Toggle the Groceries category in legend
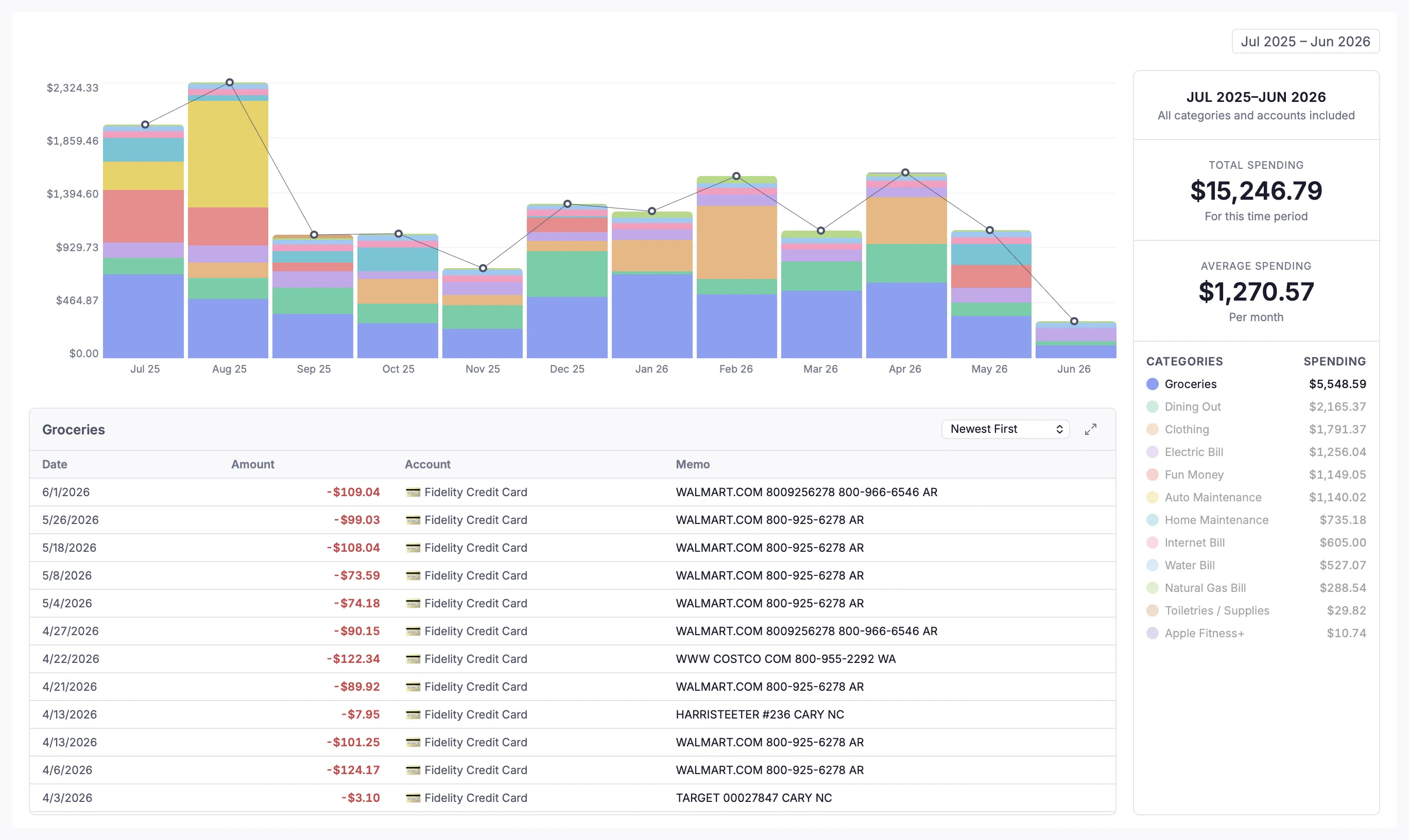1409x840 pixels. point(1256,384)
